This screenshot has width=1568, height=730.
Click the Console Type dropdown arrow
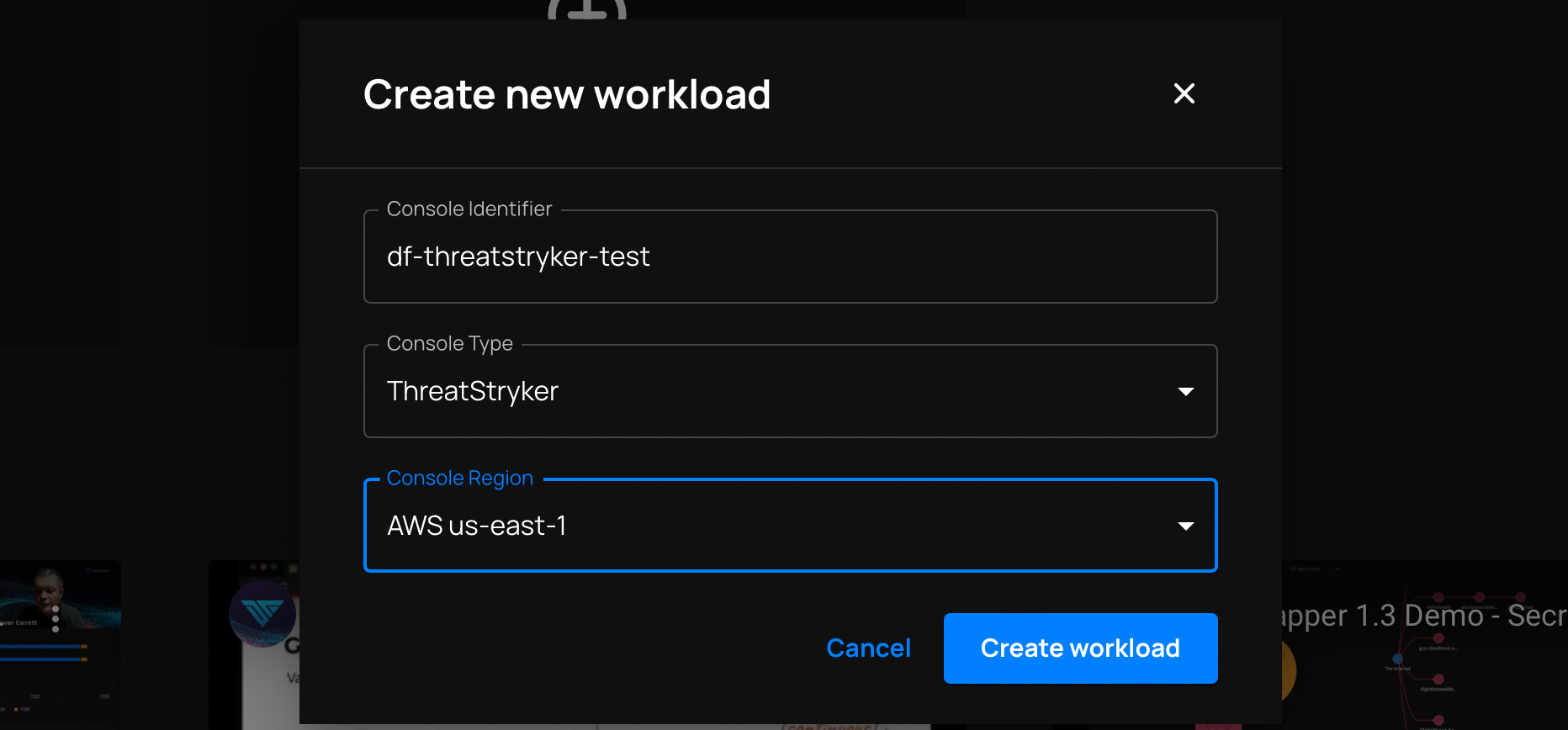pyautogui.click(x=1186, y=392)
